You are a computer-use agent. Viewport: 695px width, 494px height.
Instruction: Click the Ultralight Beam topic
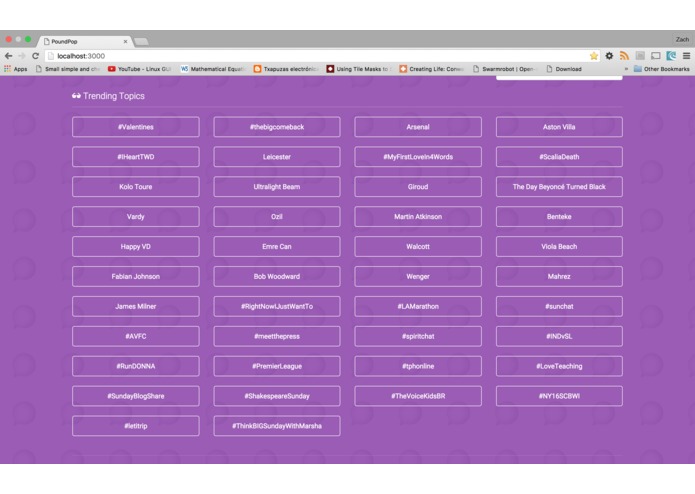point(277,187)
